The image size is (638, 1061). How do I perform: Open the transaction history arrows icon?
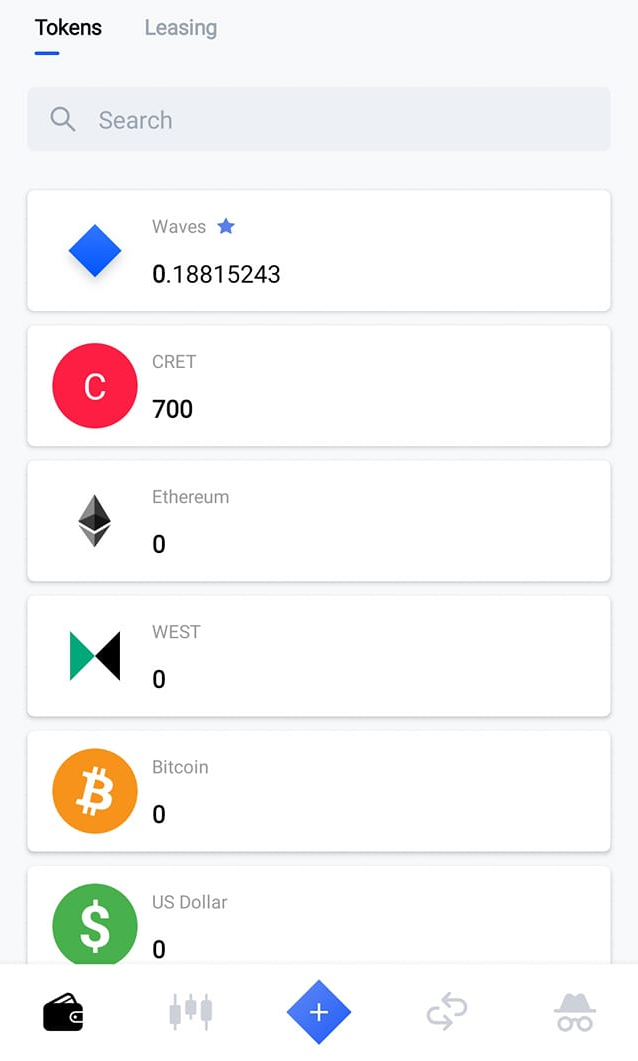pos(447,1012)
